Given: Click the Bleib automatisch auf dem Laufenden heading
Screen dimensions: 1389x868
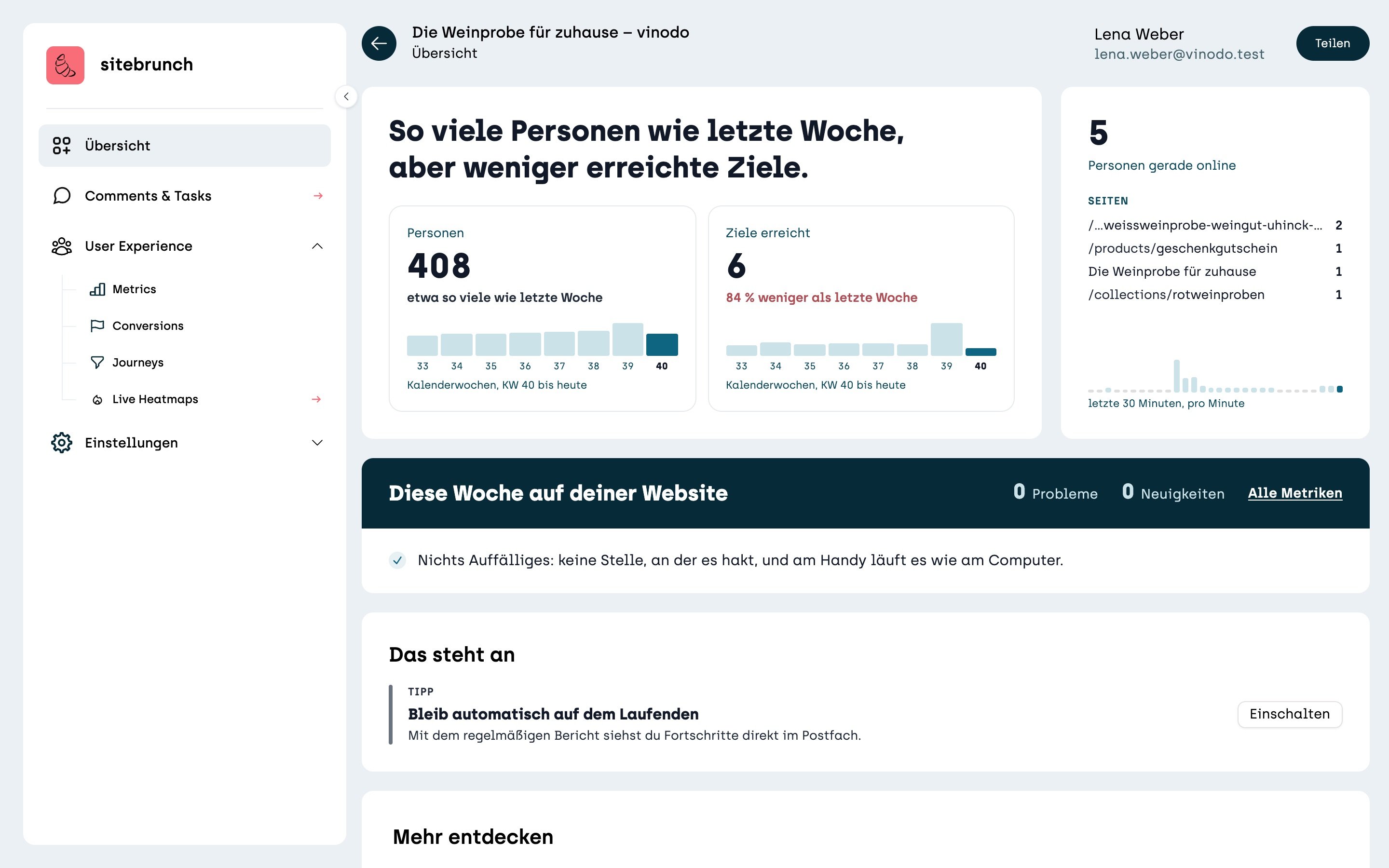Looking at the screenshot, I should (553, 714).
